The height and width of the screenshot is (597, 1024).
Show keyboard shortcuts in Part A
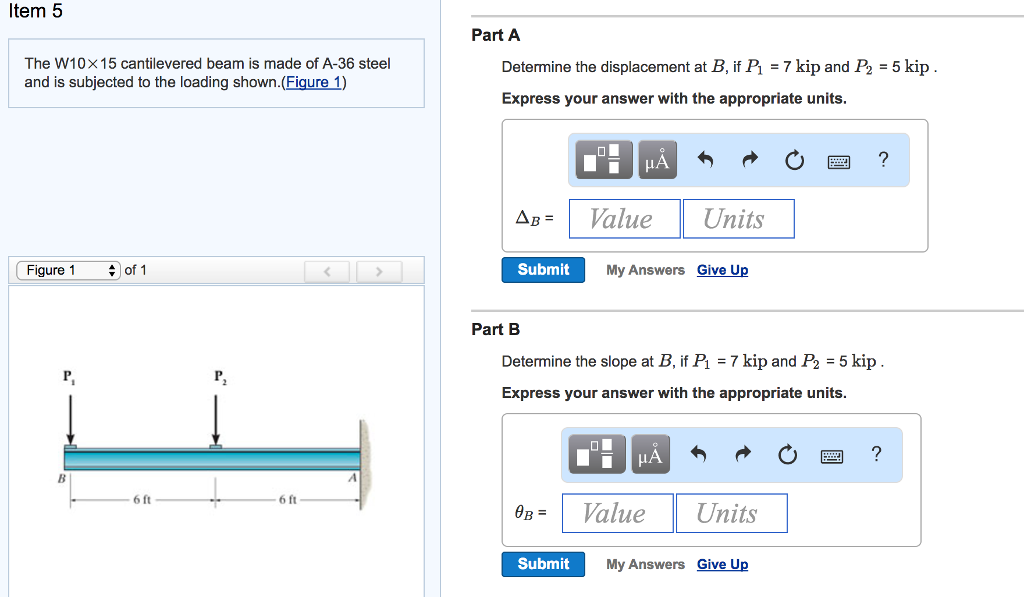pos(839,161)
